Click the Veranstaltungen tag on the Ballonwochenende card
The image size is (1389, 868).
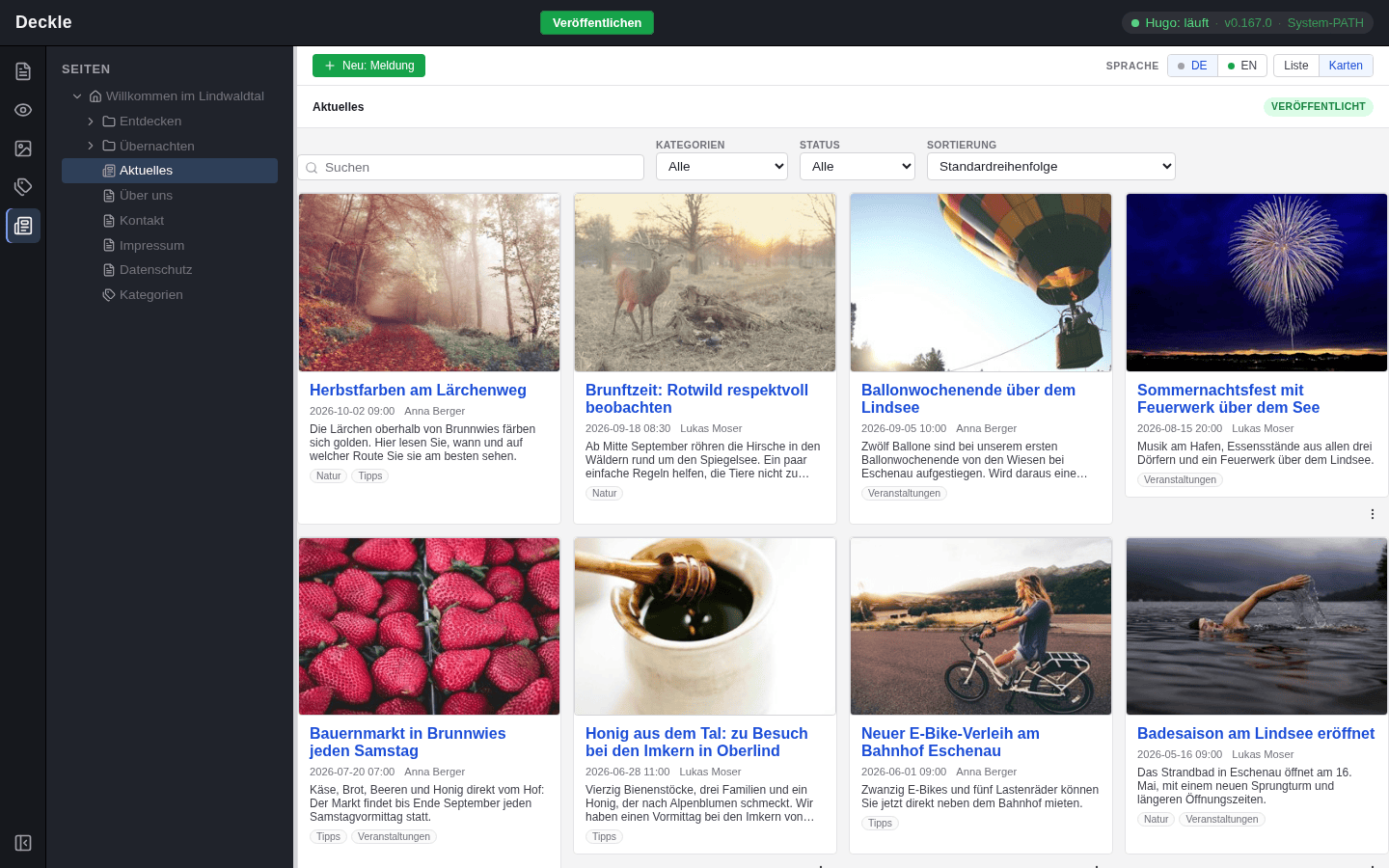click(904, 494)
